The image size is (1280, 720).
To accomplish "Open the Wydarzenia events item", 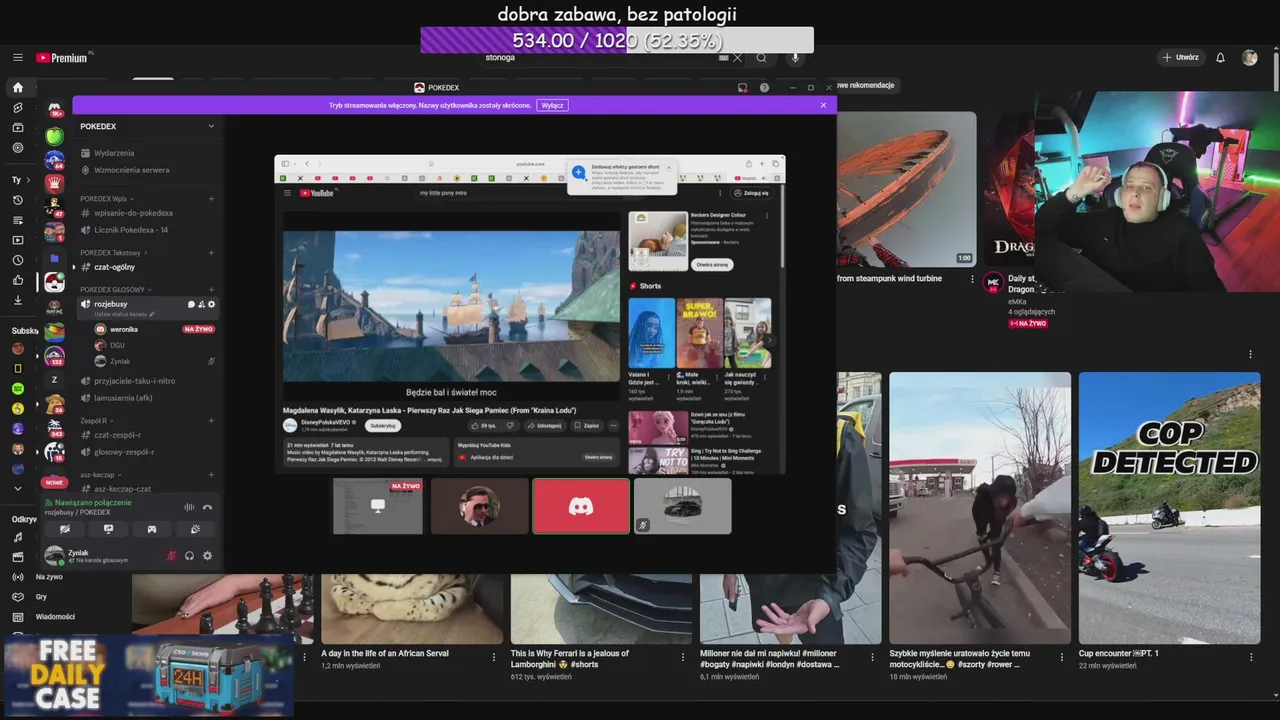I will [114, 153].
